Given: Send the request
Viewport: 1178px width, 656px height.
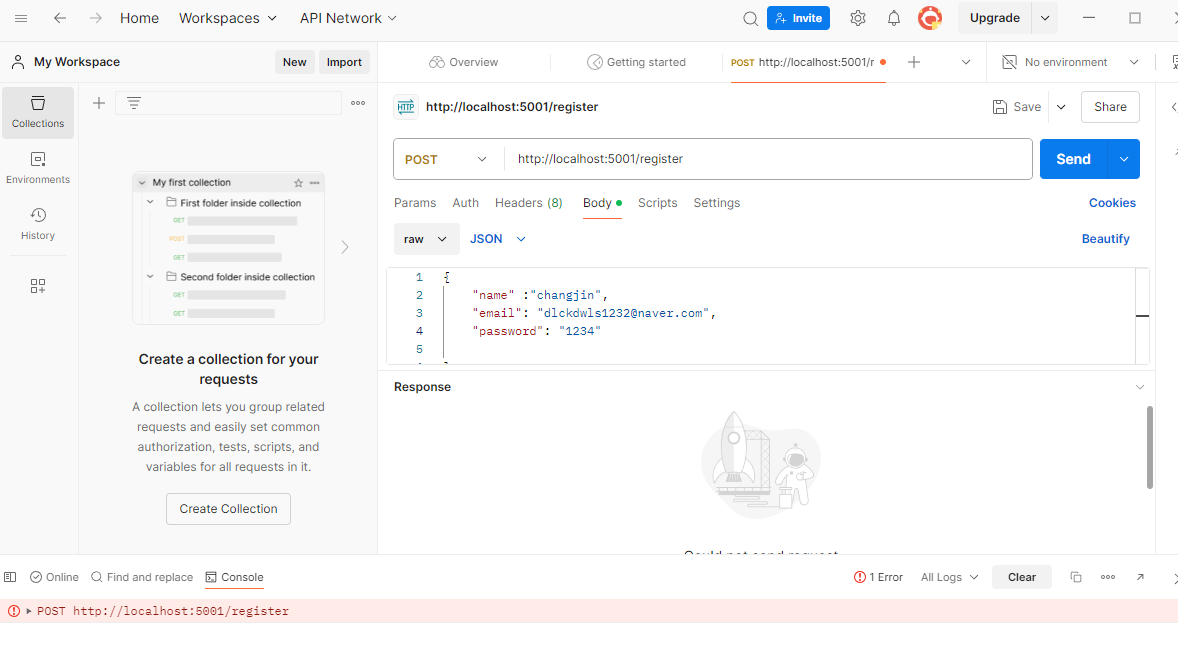Looking at the screenshot, I should click(1074, 159).
